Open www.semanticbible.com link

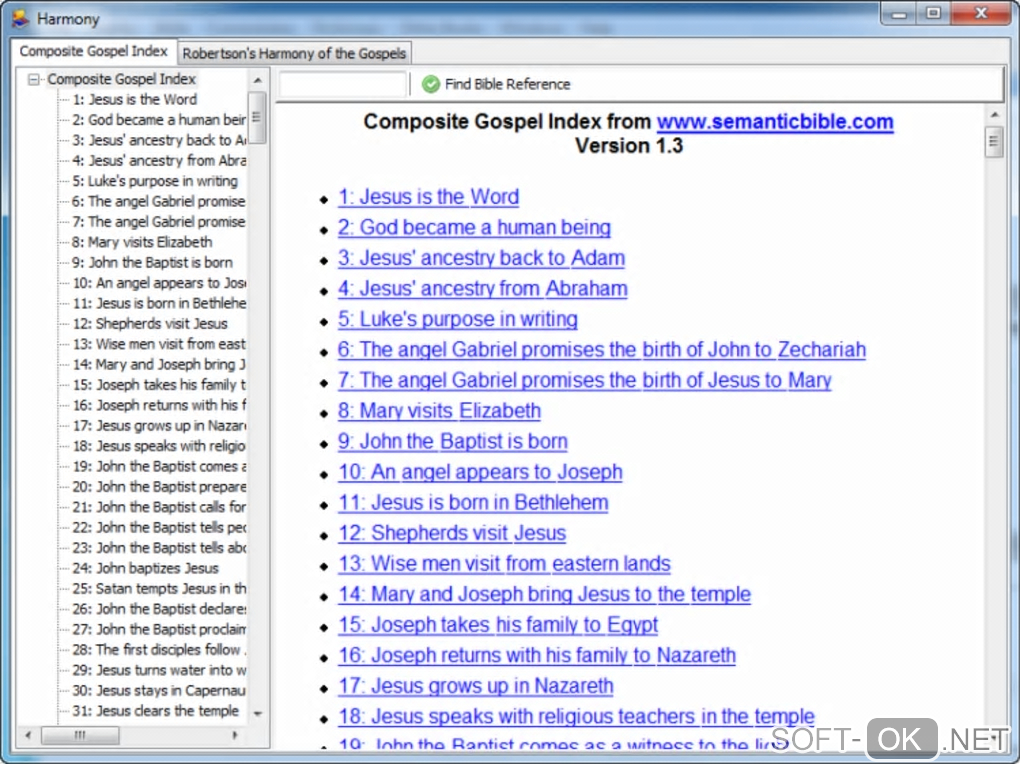click(x=775, y=122)
